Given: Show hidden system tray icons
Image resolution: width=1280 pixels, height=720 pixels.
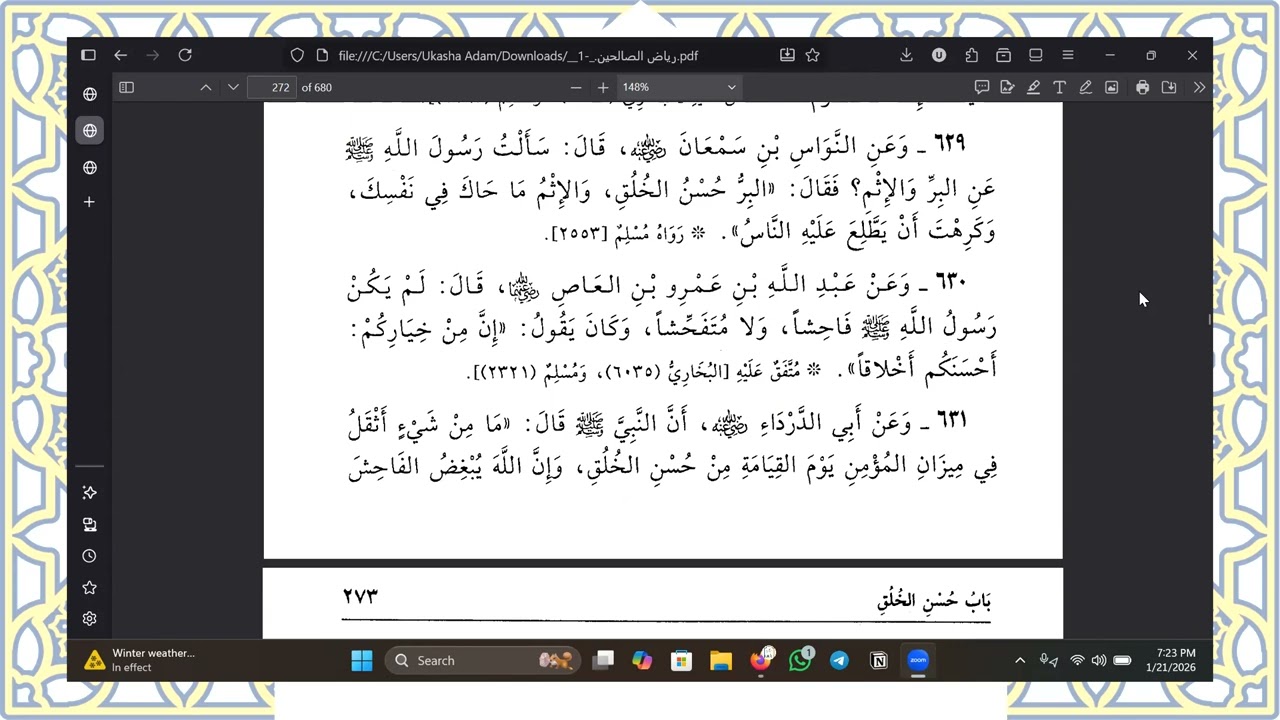Looking at the screenshot, I should pyautogui.click(x=1020, y=660).
